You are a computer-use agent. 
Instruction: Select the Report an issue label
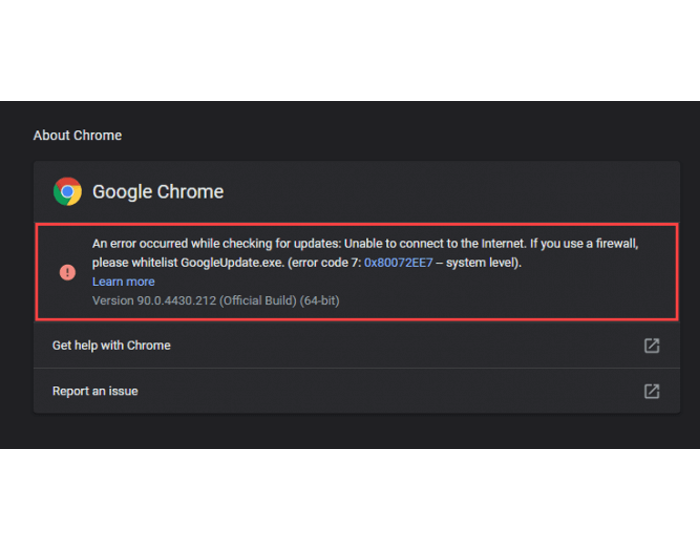[x=95, y=391]
